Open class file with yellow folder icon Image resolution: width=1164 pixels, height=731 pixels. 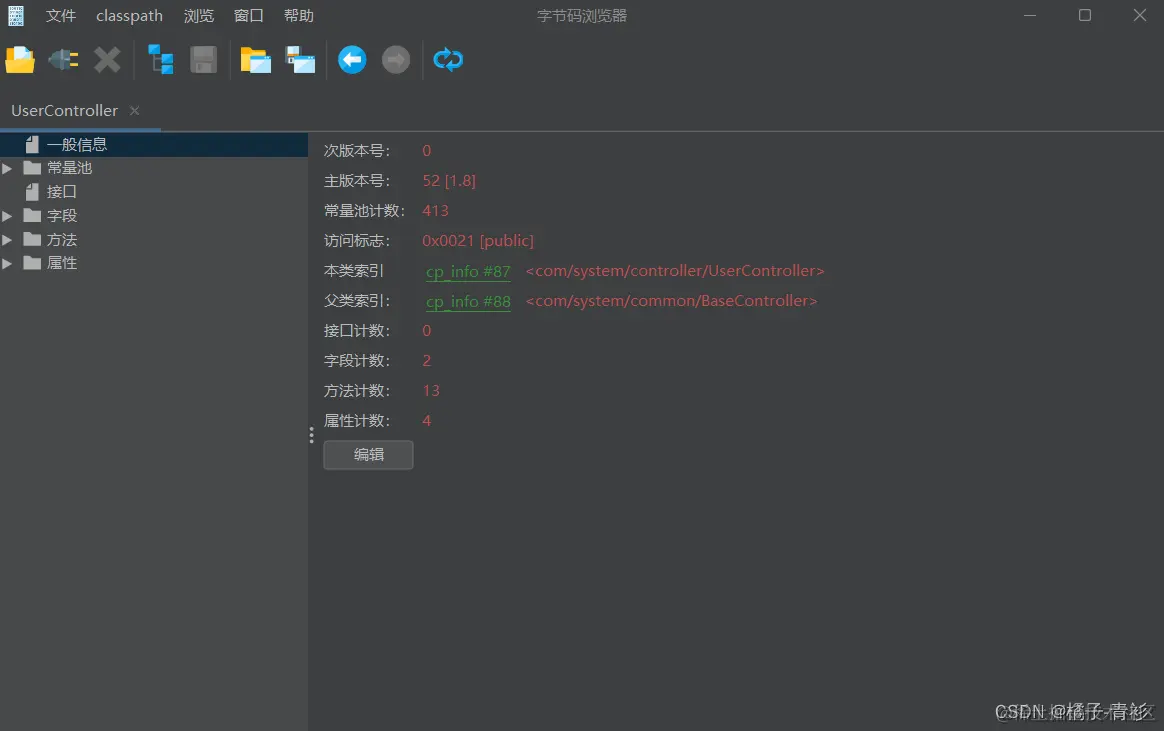point(20,59)
